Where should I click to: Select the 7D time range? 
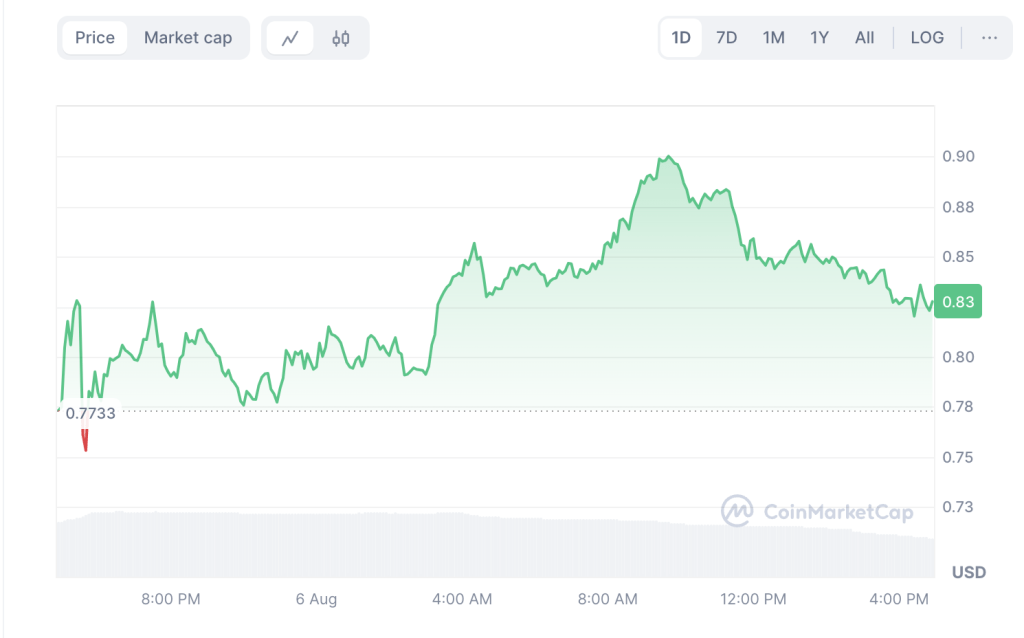coord(726,38)
